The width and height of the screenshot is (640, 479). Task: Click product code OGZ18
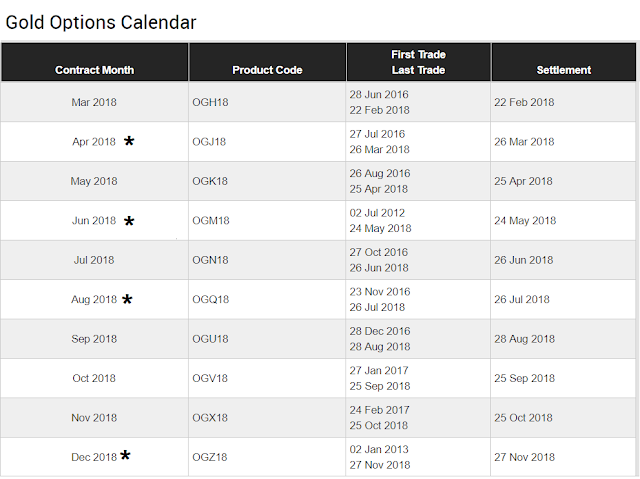[209, 457]
